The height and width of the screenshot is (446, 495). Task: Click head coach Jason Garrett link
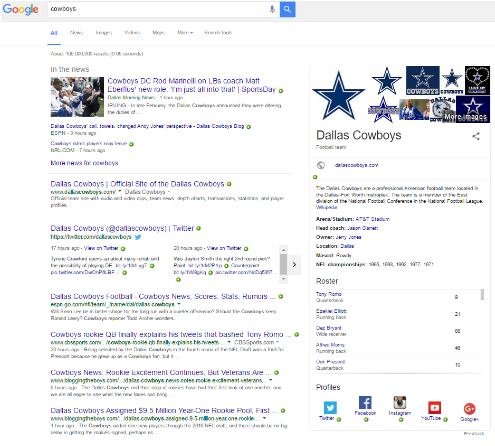coord(363,228)
